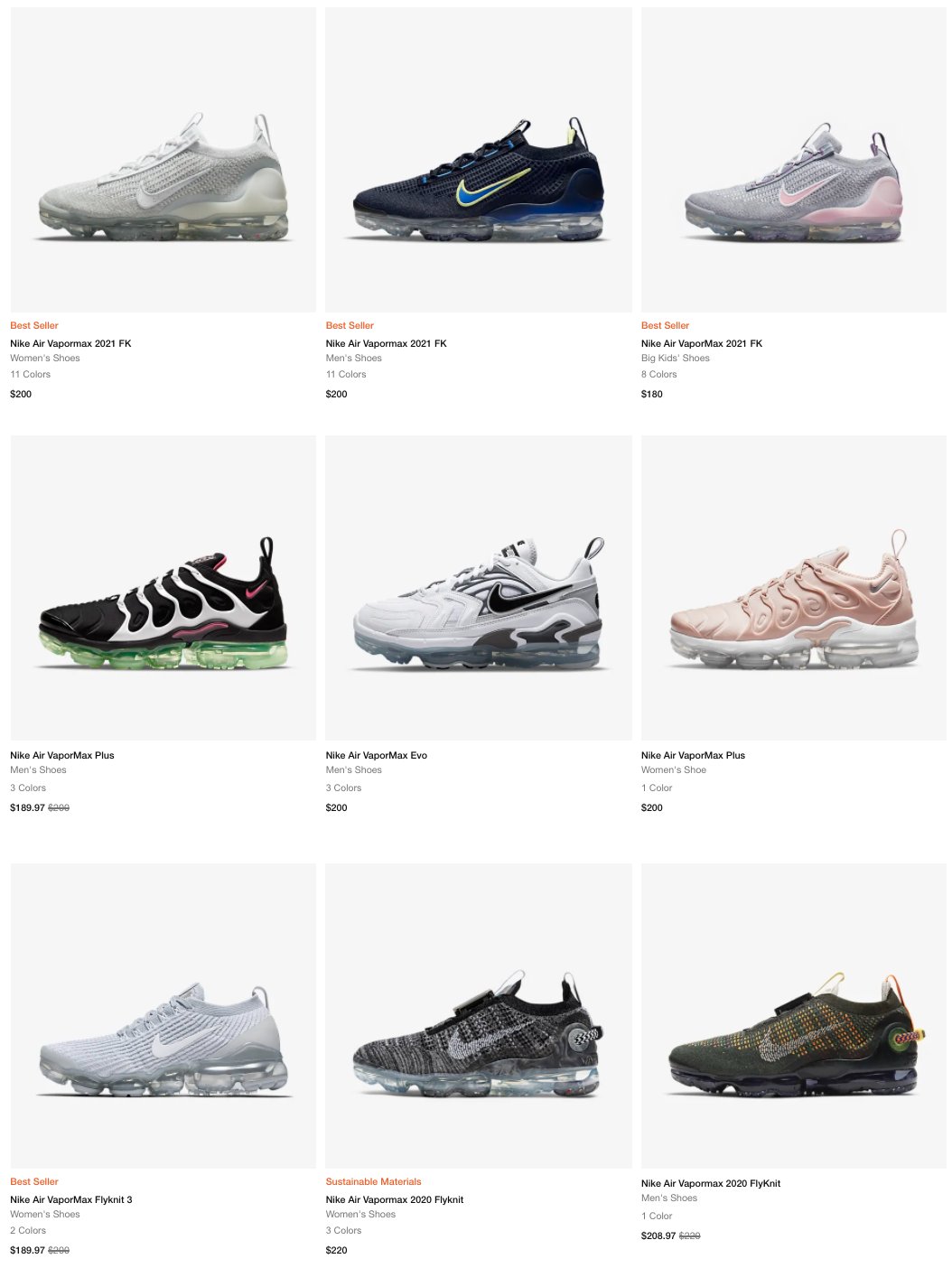Click the Nike Air VaporMax Flyknit 3 title
The width and height of the screenshot is (952, 1268).
pyautogui.click(x=71, y=1199)
